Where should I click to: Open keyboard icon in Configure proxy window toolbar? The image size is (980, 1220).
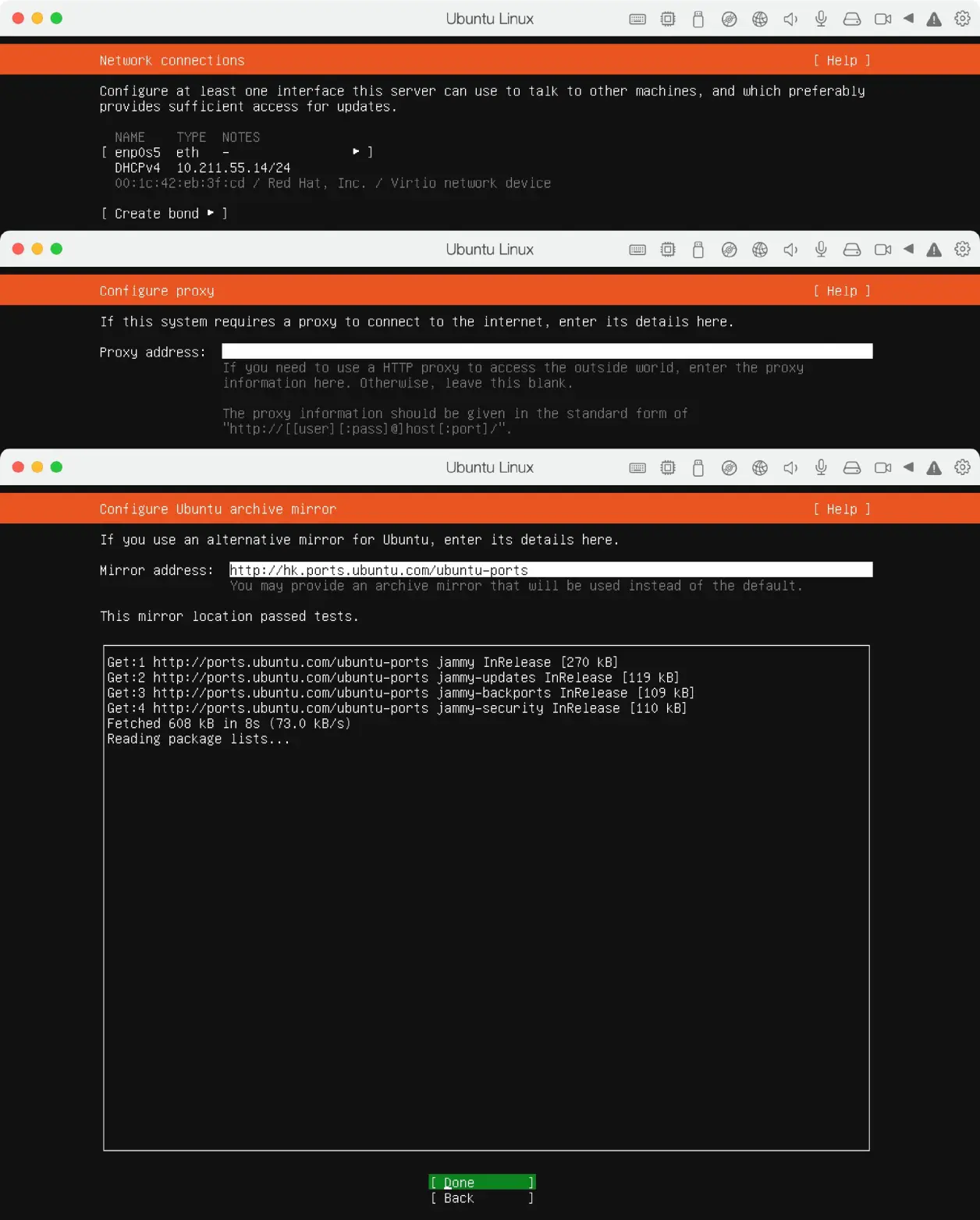click(637, 250)
